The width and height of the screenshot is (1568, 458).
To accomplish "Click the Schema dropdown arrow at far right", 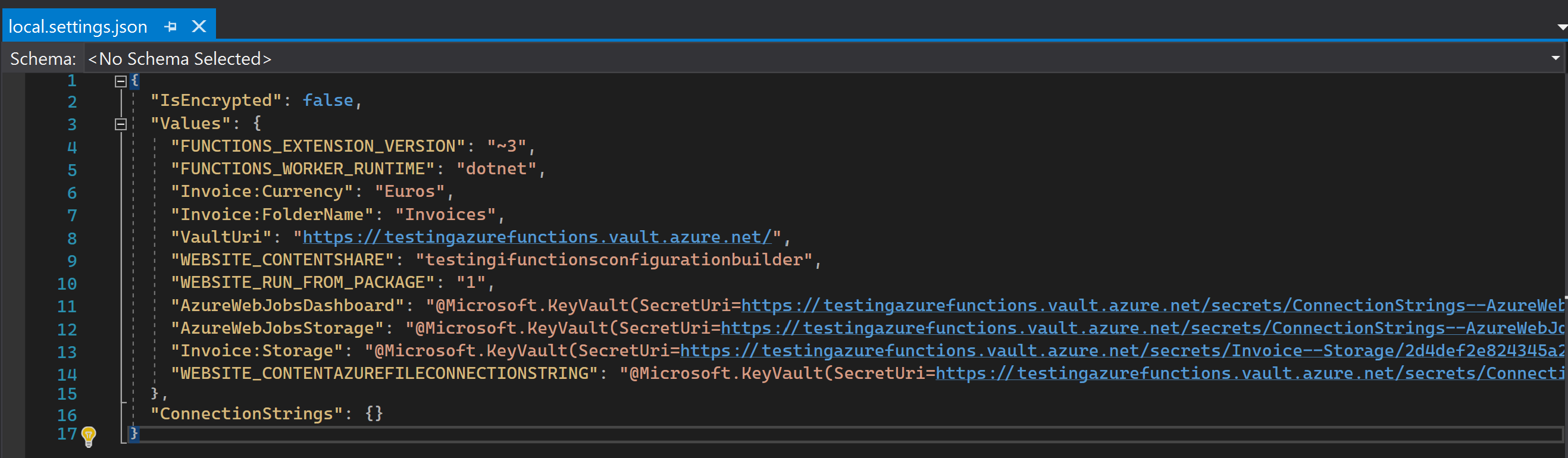I will [x=1556, y=58].
